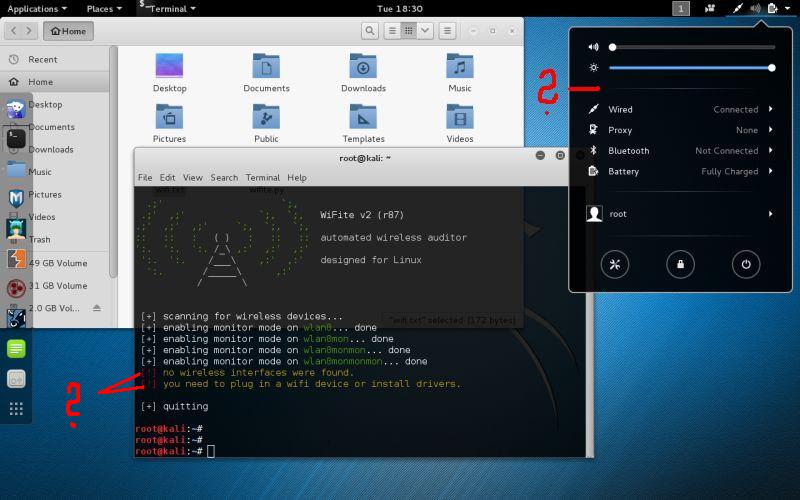Expand the Wired connection submenu
The image size is (800, 500).
(x=771, y=109)
